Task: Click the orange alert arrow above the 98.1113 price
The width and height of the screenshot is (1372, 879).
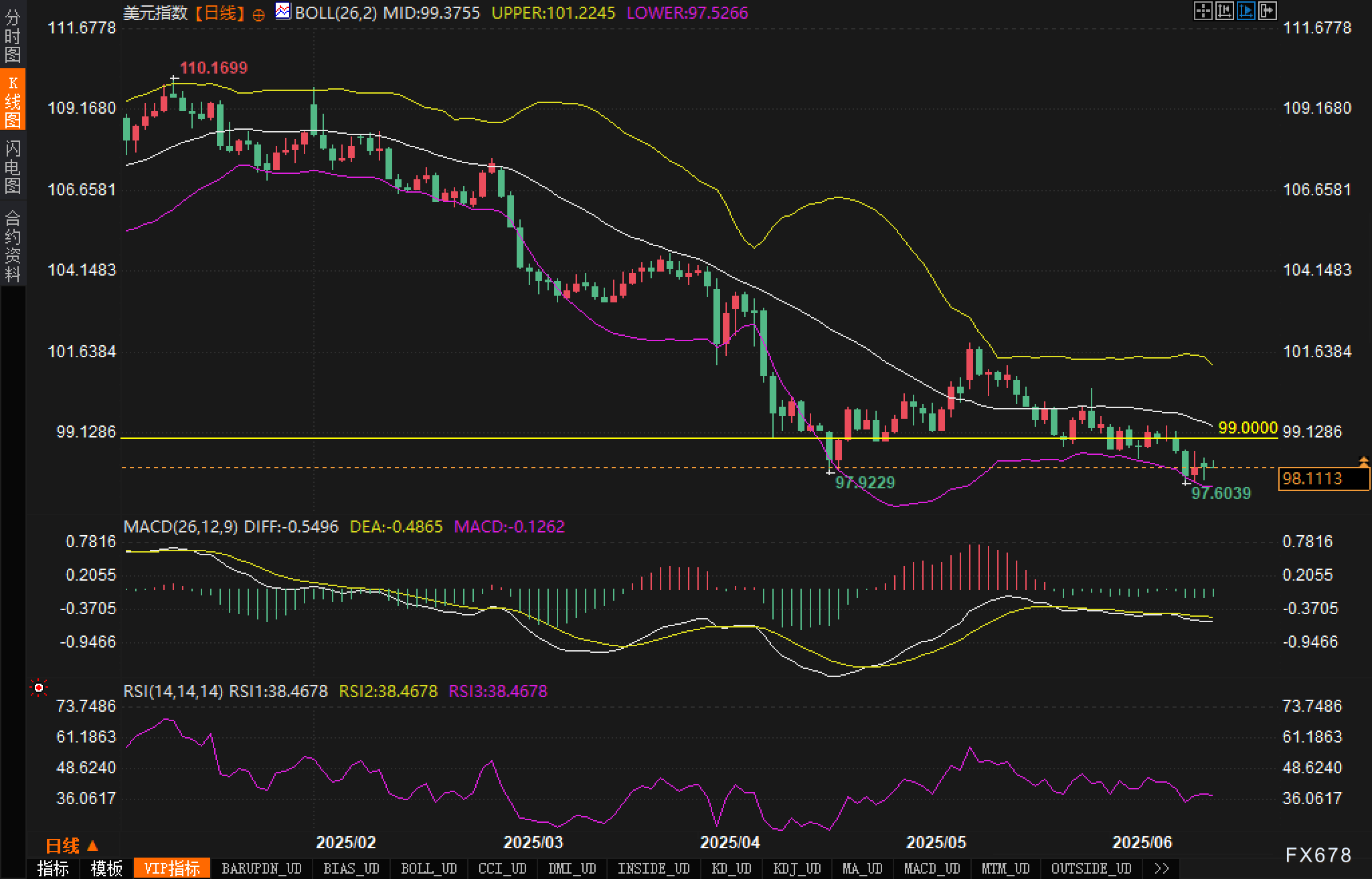Action: (x=1363, y=462)
